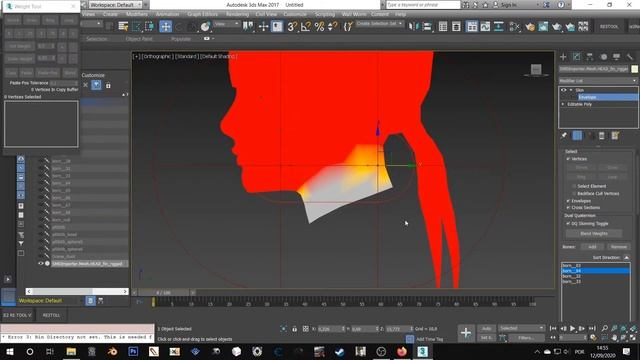This screenshot has height=360, width=640.
Task: Switch to Create command panel tab
Action: (564, 57)
